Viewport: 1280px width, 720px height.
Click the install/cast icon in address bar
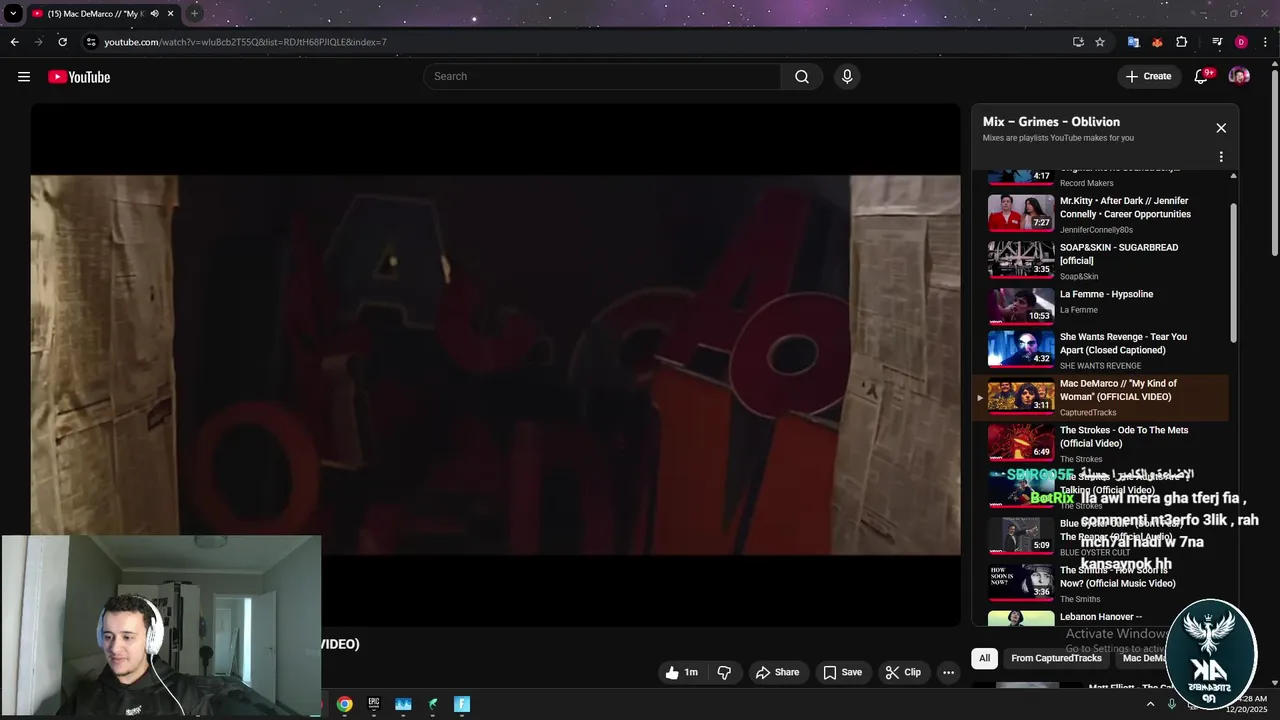click(1078, 42)
